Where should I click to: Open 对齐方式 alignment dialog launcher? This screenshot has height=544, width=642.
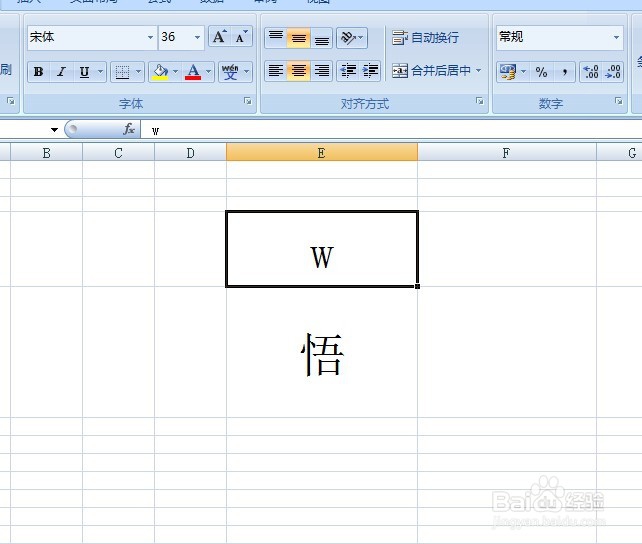click(479, 101)
